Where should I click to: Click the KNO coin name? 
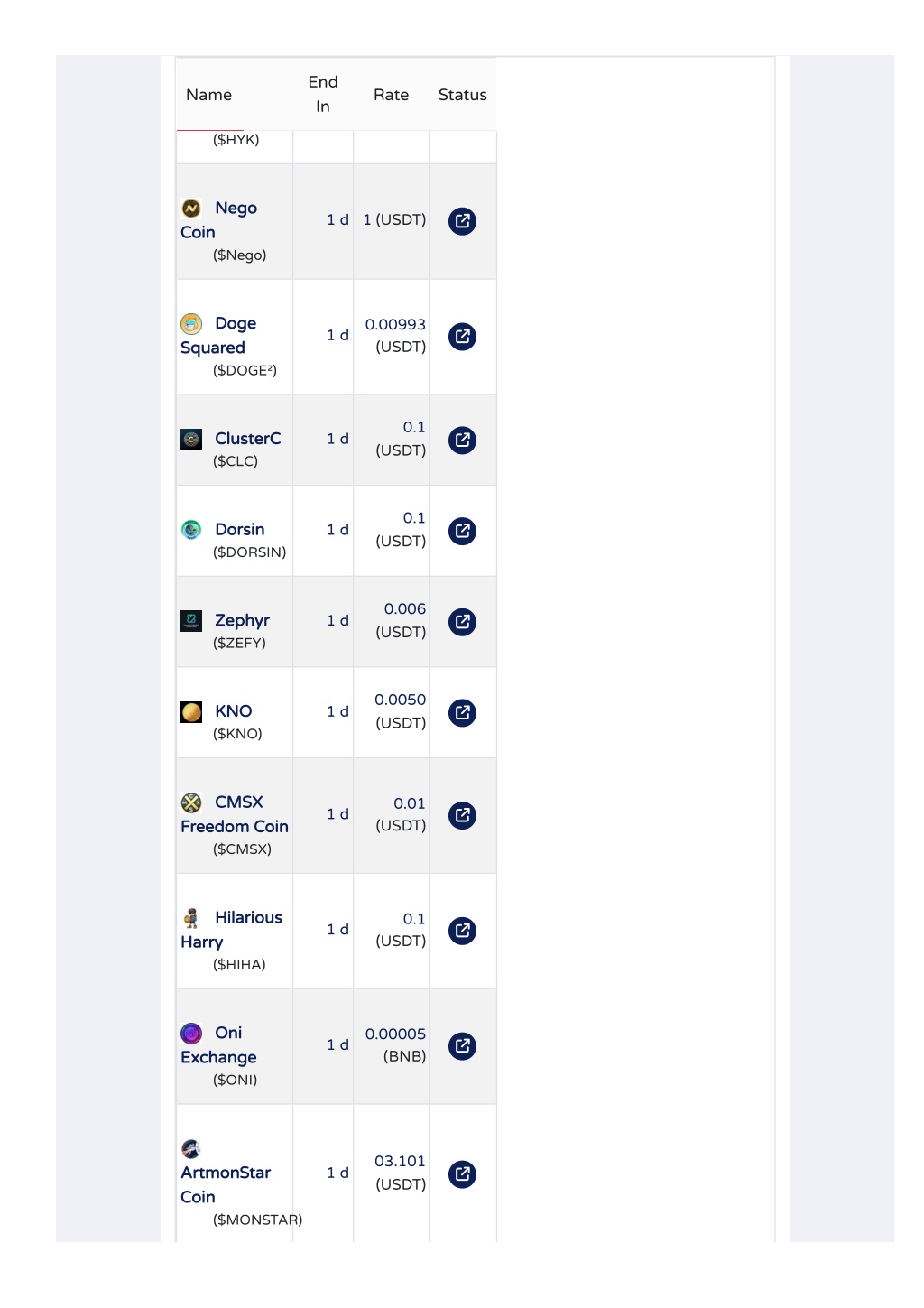pyautogui.click(x=233, y=711)
